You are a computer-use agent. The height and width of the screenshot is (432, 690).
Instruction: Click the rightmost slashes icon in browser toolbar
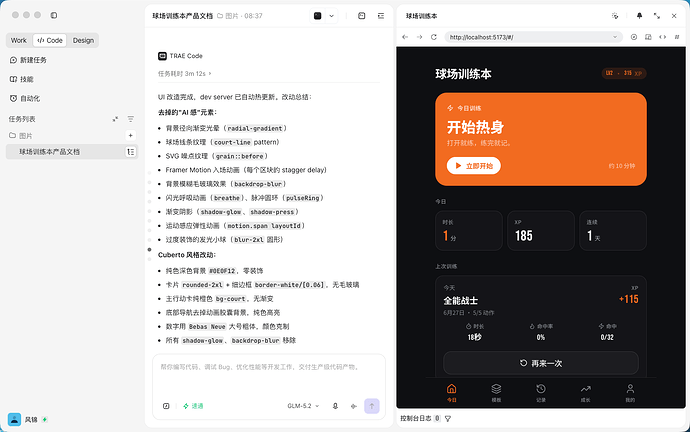point(677,37)
